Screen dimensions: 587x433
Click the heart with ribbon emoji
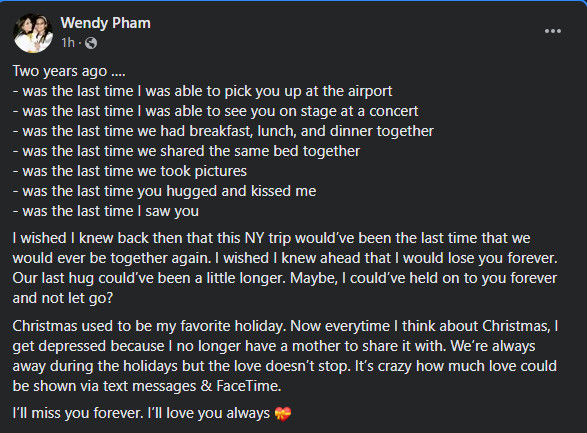283,414
